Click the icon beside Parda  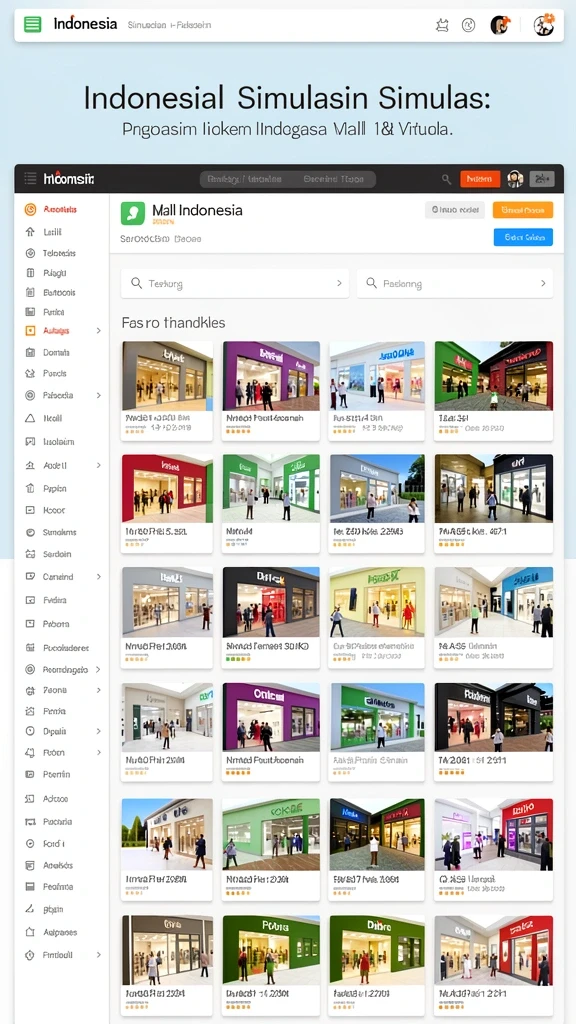pyautogui.click(x=29, y=711)
